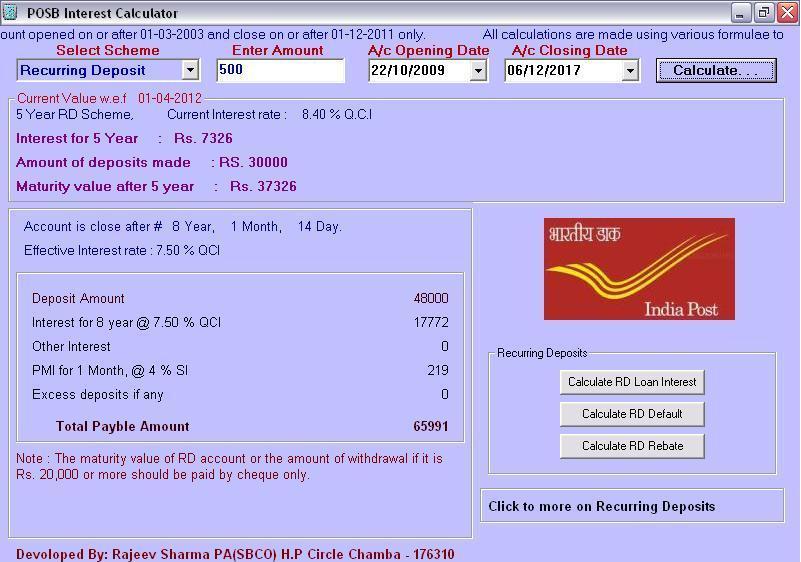Click the POSB Interest Calculator app icon

(10, 12)
